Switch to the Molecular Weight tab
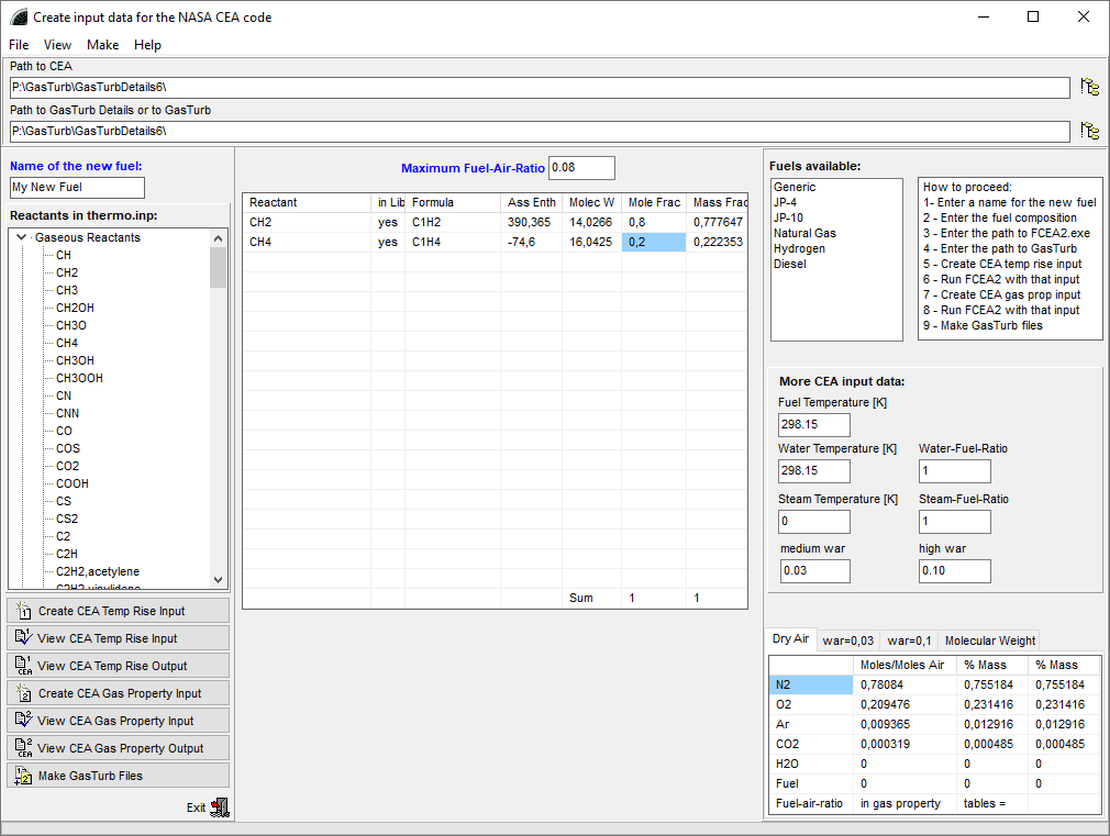This screenshot has width=1110, height=836. [x=989, y=641]
